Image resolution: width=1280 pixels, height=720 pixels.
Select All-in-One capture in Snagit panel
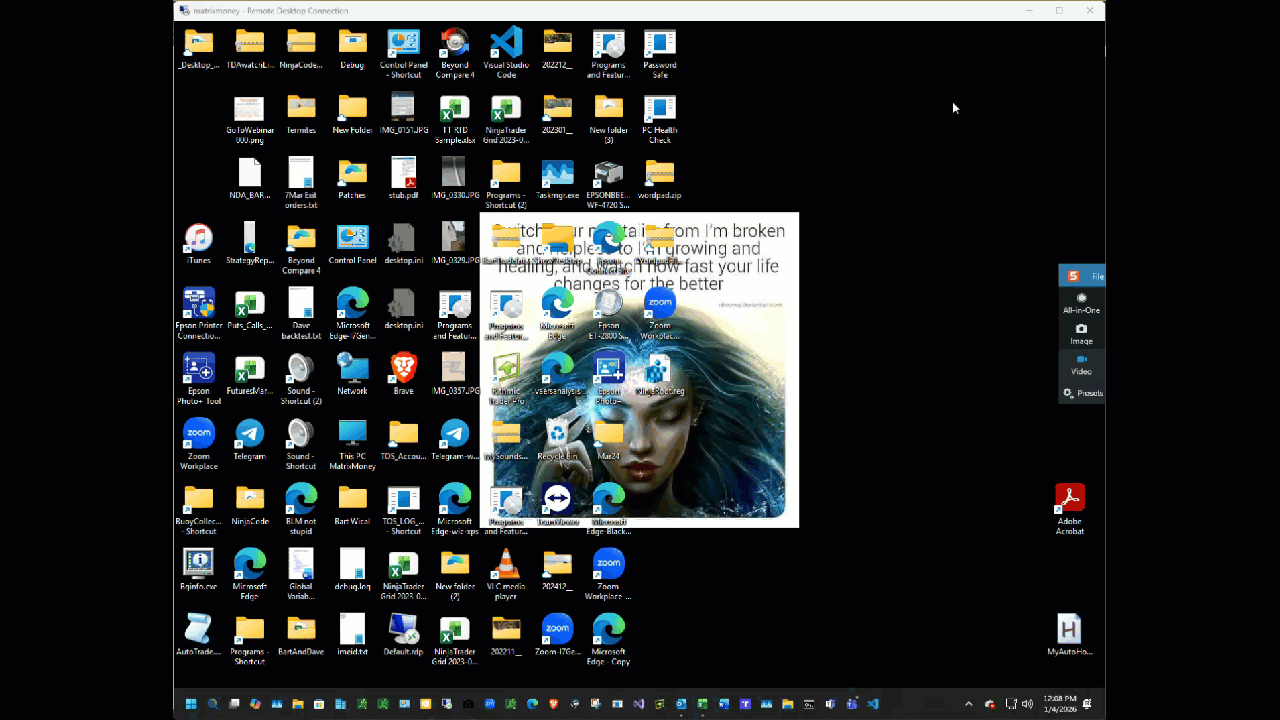click(x=1081, y=303)
